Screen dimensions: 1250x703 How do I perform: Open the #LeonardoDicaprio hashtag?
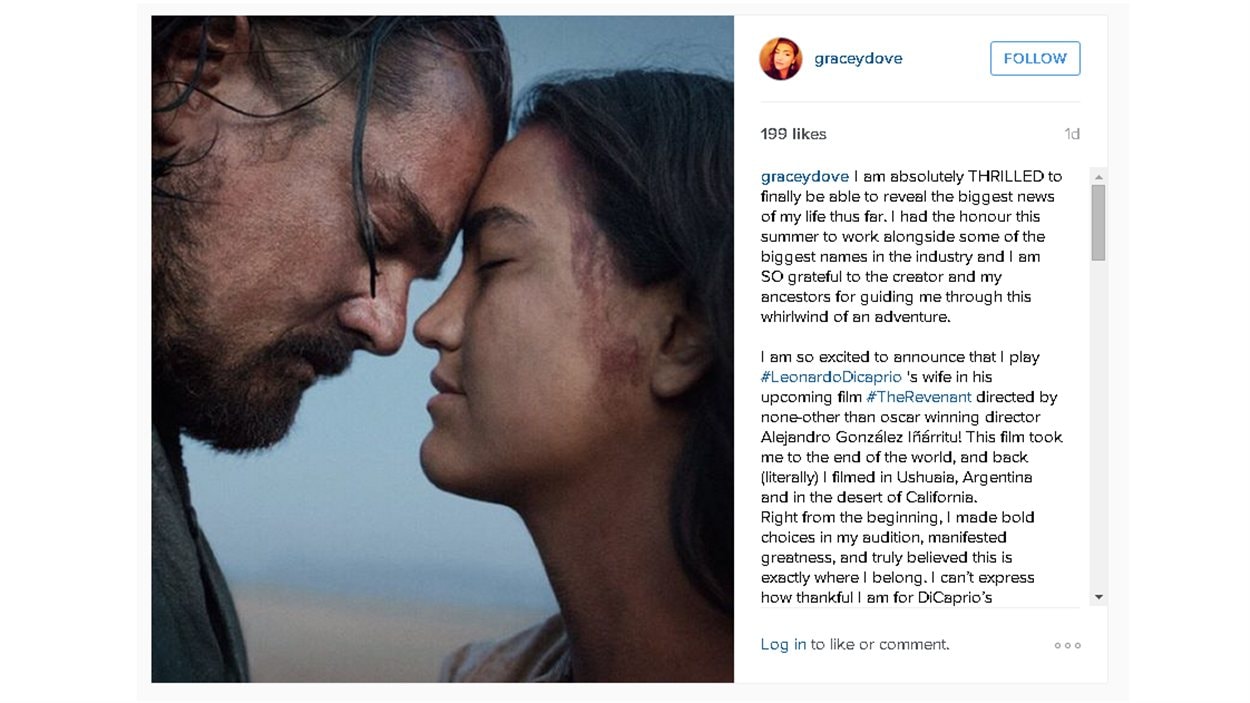coord(831,377)
